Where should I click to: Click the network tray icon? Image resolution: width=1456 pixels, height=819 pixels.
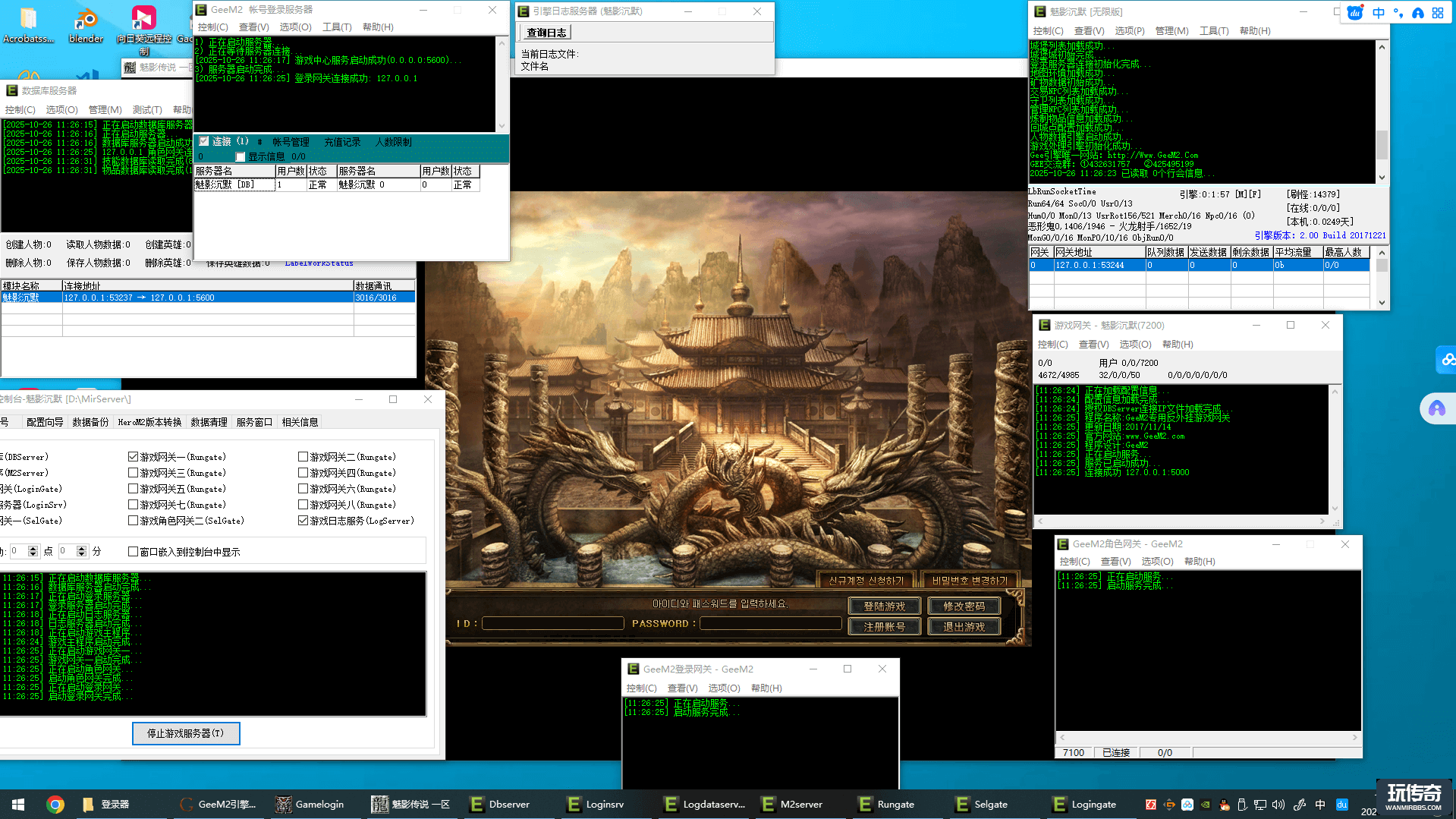[1260, 805]
